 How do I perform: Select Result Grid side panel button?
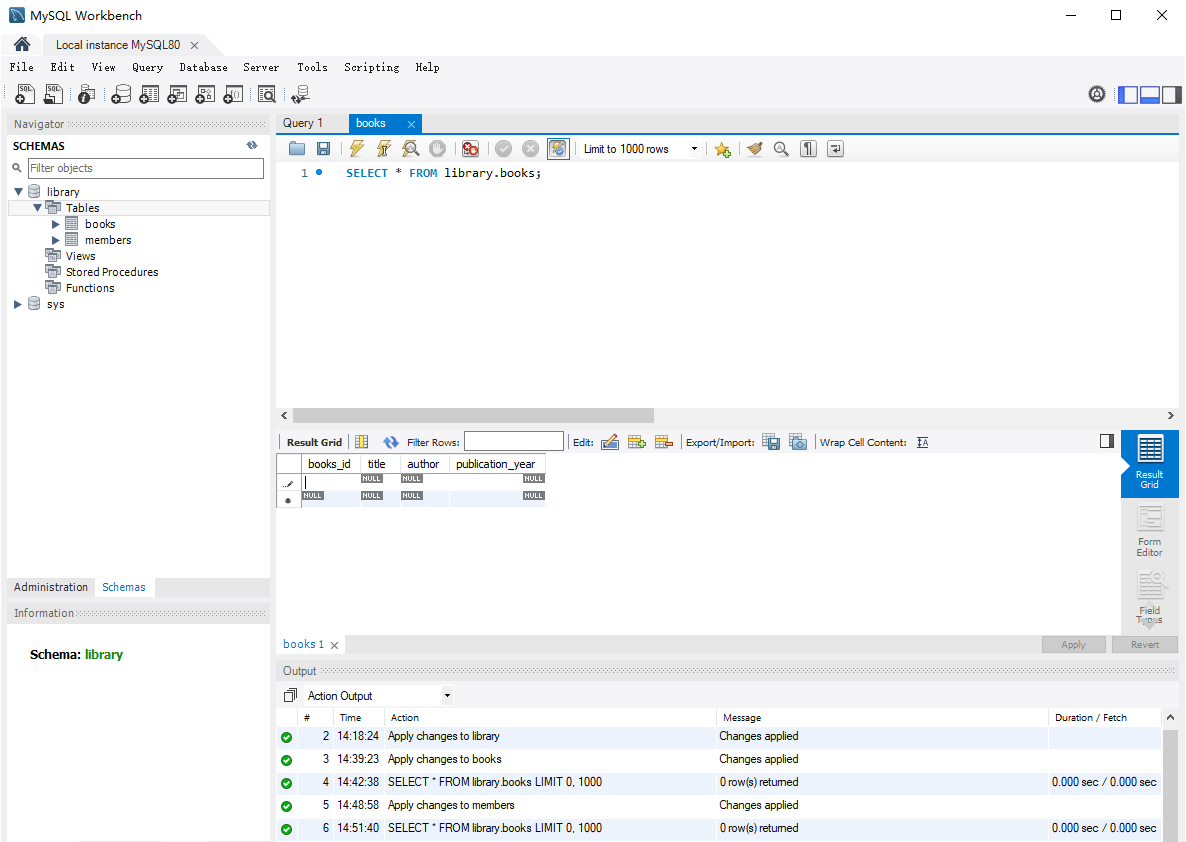click(1150, 464)
